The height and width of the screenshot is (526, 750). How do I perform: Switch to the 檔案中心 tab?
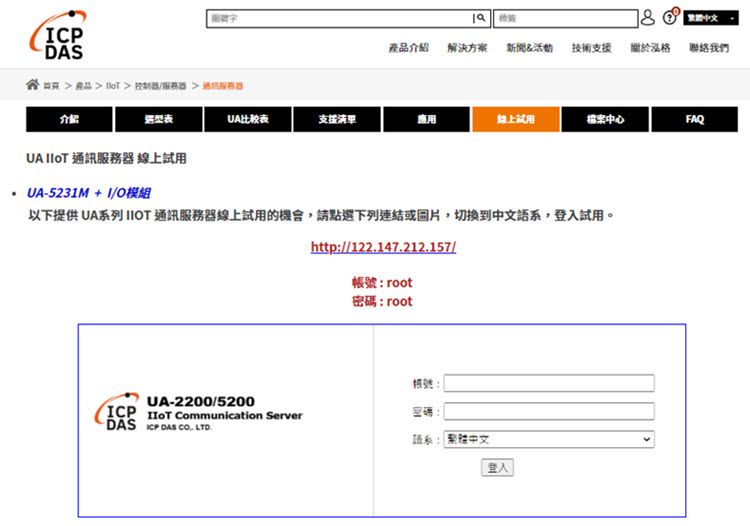[605, 119]
